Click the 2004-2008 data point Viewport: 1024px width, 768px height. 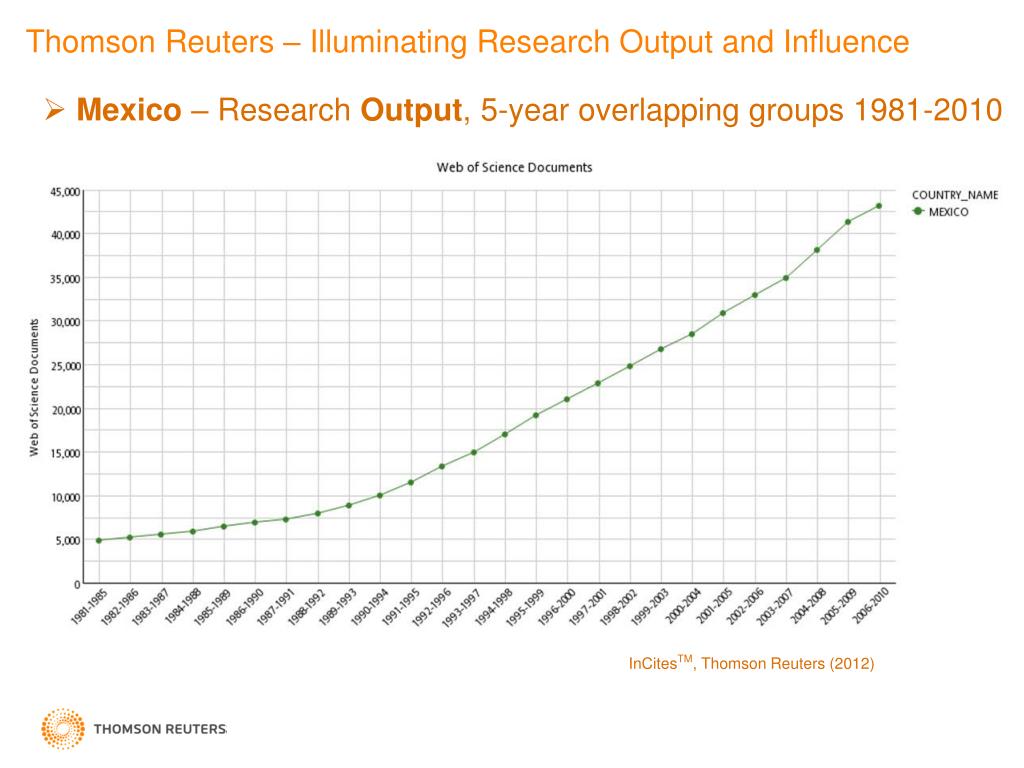817,250
